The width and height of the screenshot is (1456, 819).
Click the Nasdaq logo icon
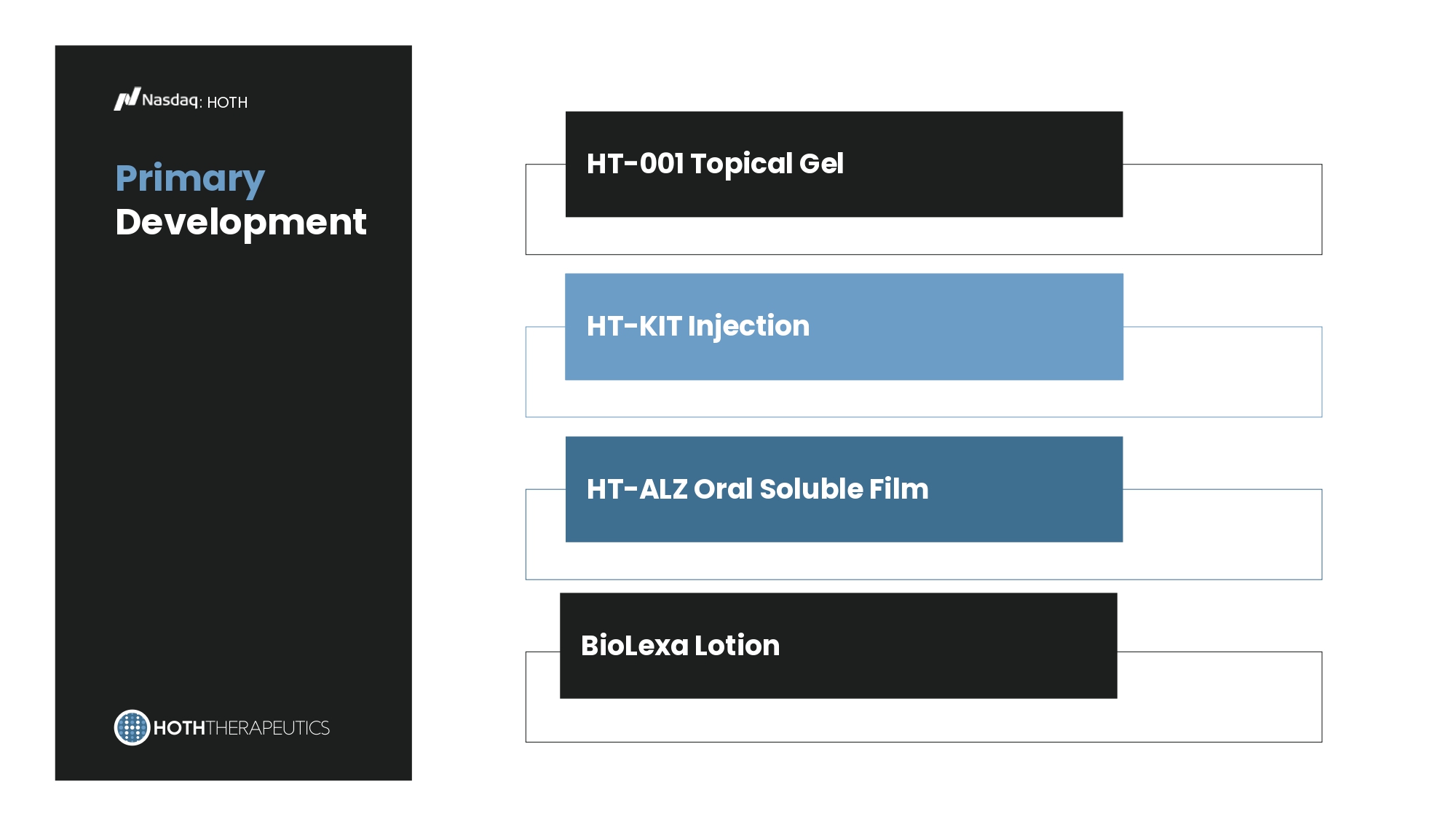click(127, 99)
